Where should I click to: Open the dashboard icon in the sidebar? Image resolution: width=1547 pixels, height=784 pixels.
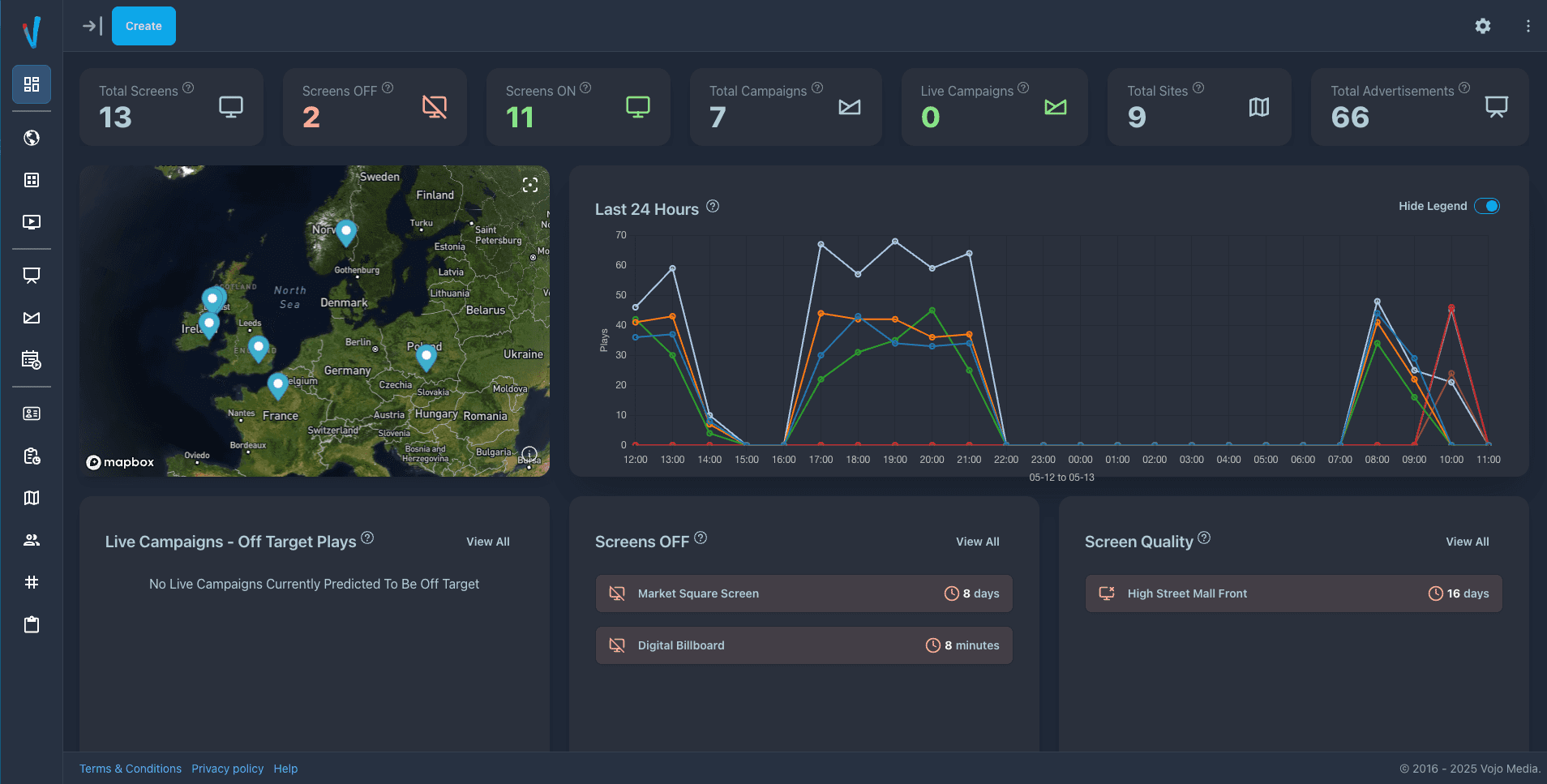tap(32, 84)
